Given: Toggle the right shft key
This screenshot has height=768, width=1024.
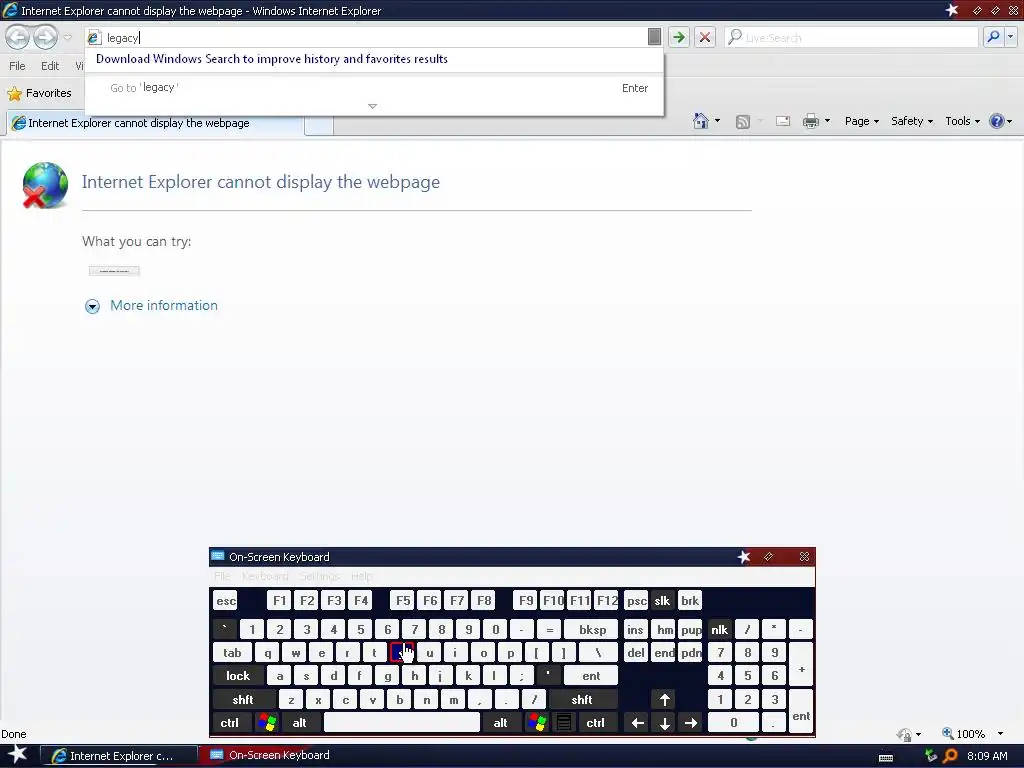Looking at the screenshot, I should [x=582, y=699].
